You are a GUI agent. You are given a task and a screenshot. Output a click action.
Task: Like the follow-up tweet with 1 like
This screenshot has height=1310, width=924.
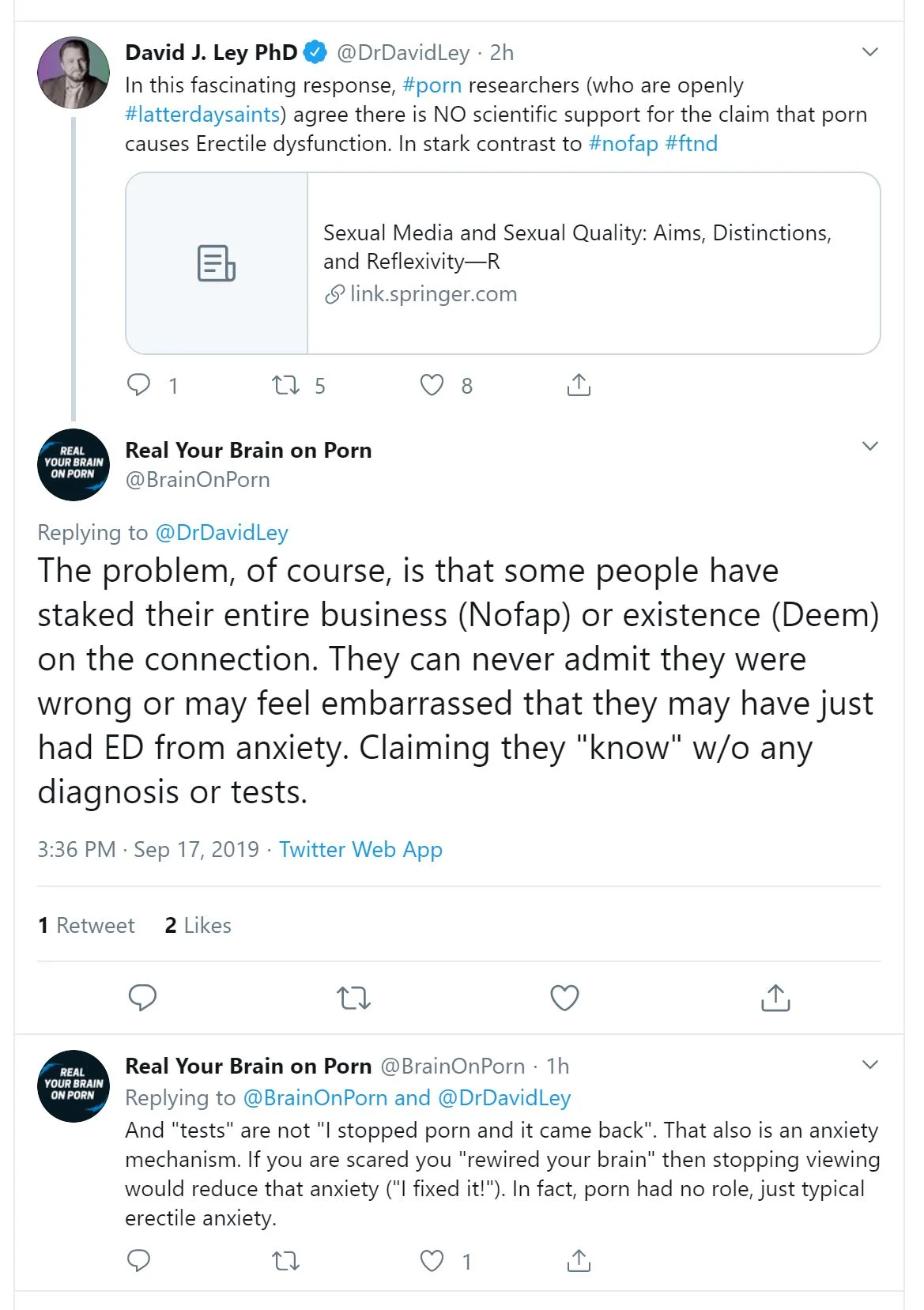pos(432,1260)
